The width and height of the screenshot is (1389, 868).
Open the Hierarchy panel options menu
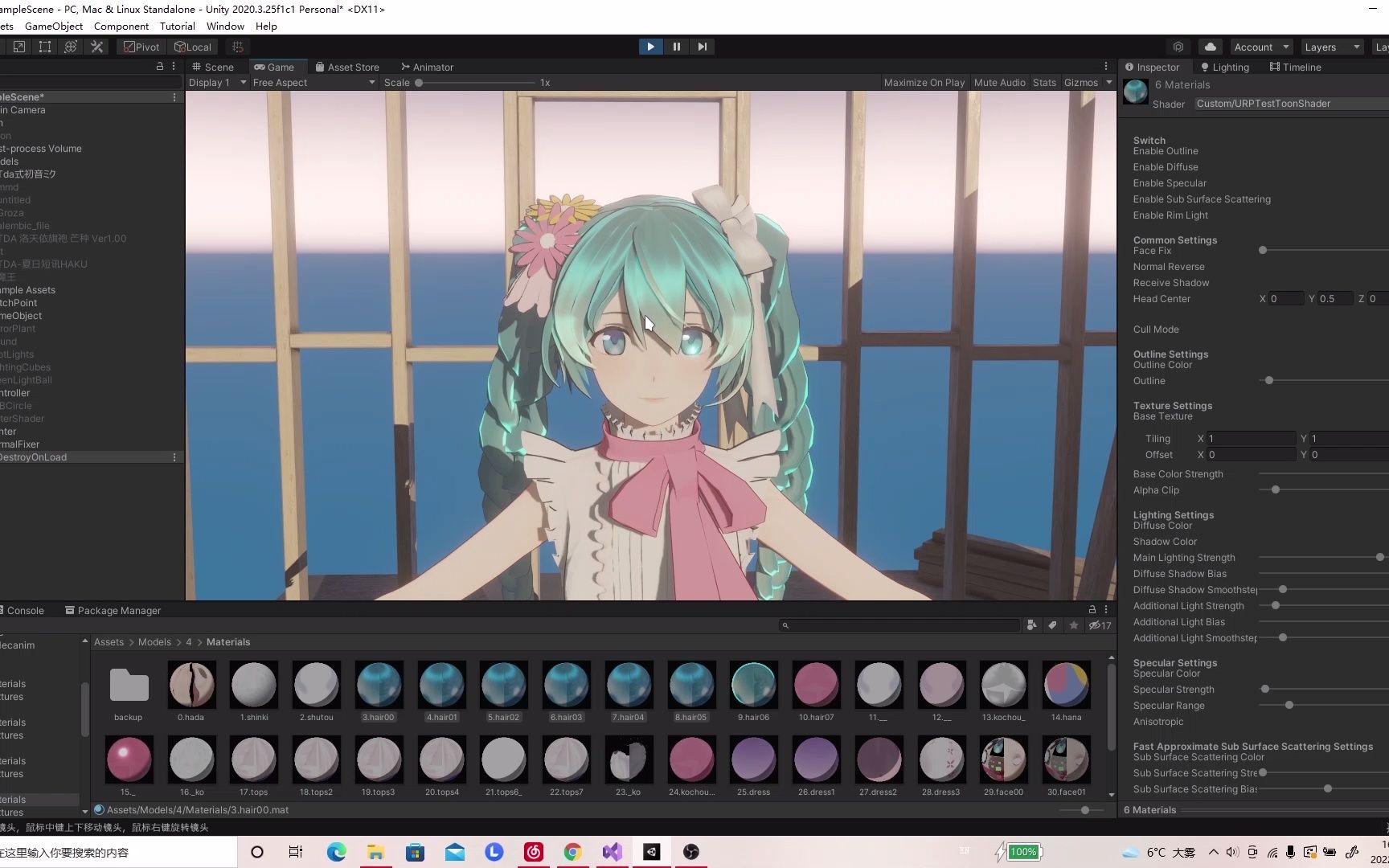pos(174,67)
